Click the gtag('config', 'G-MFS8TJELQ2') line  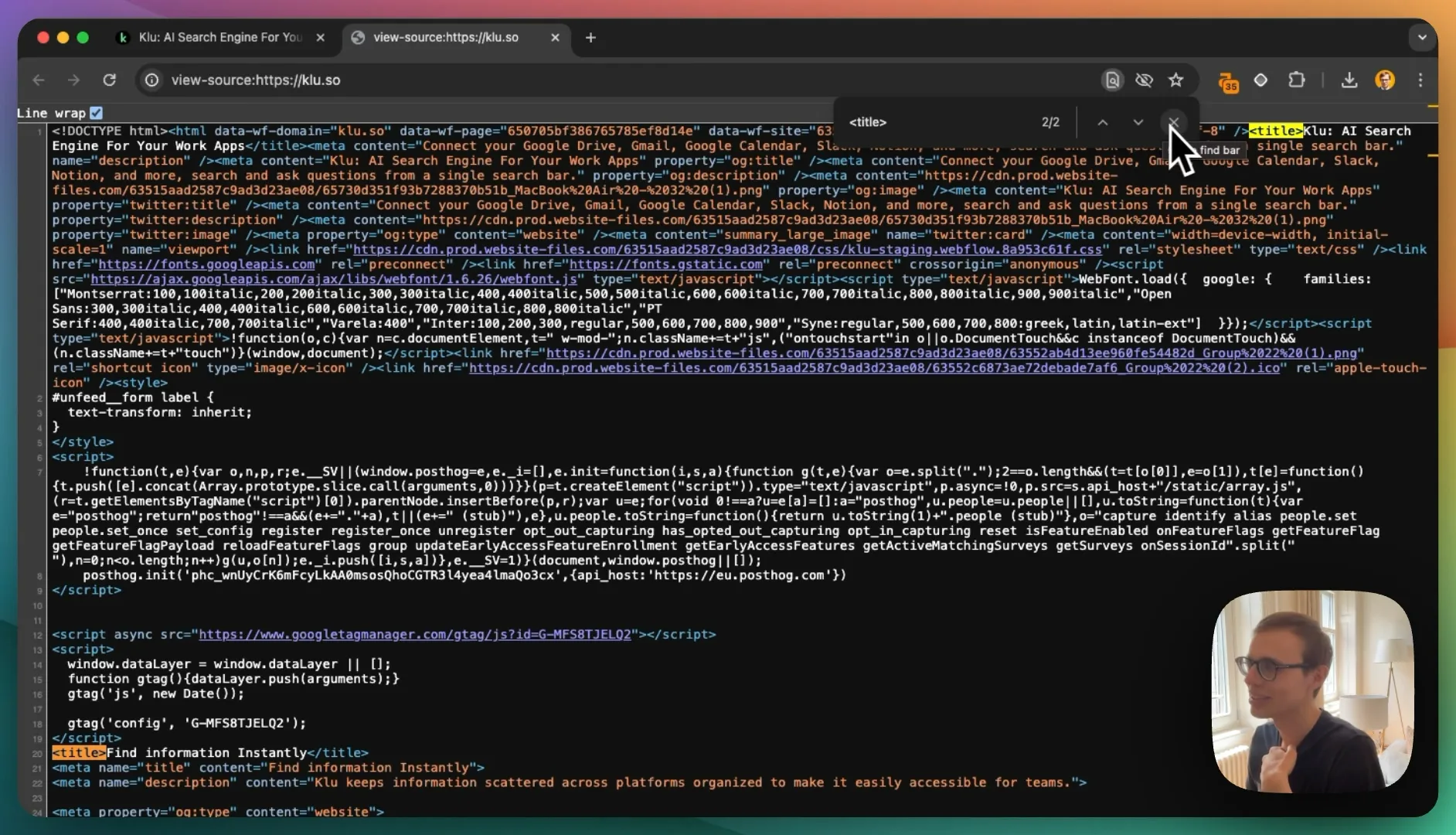[x=186, y=724]
